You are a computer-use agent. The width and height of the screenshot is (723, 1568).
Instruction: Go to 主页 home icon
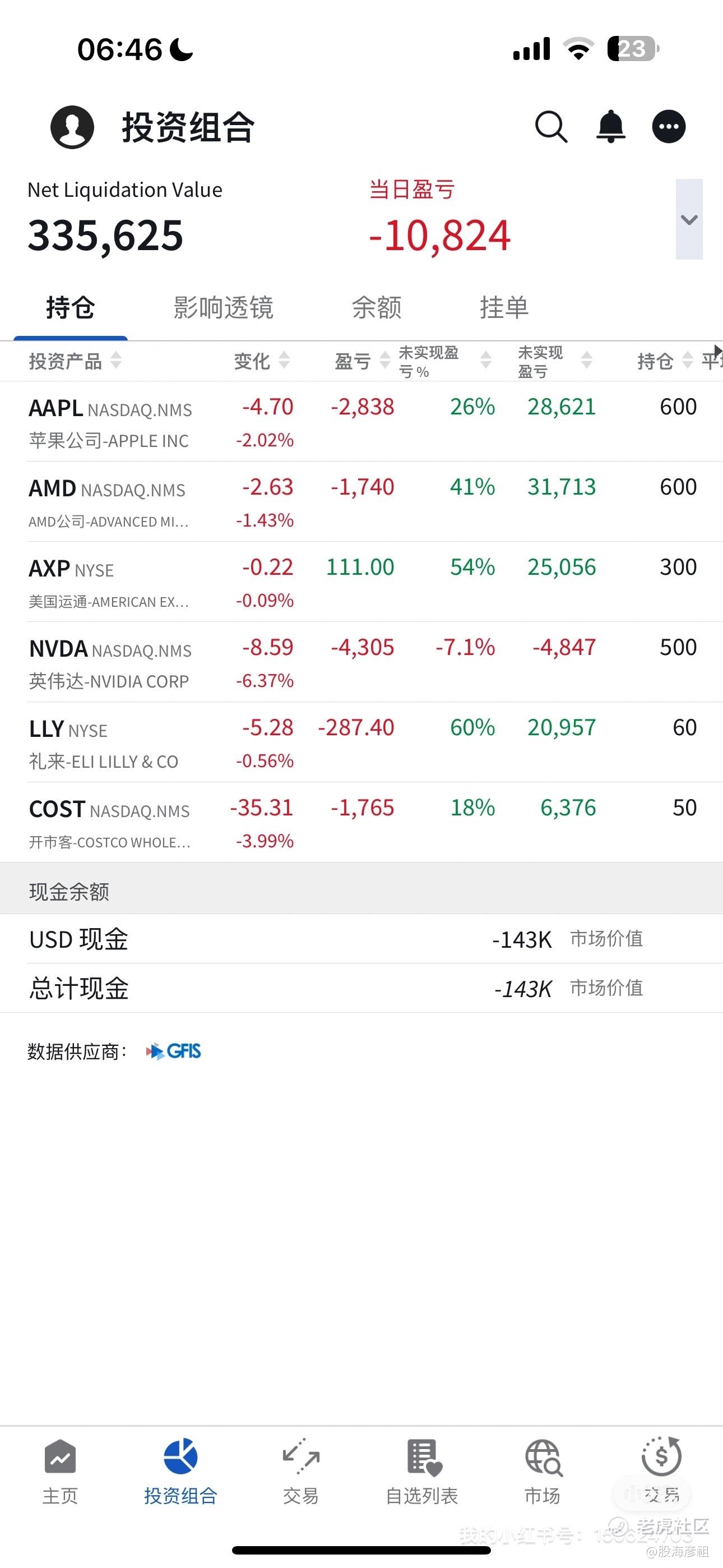pyautogui.click(x=61, y=1457)
